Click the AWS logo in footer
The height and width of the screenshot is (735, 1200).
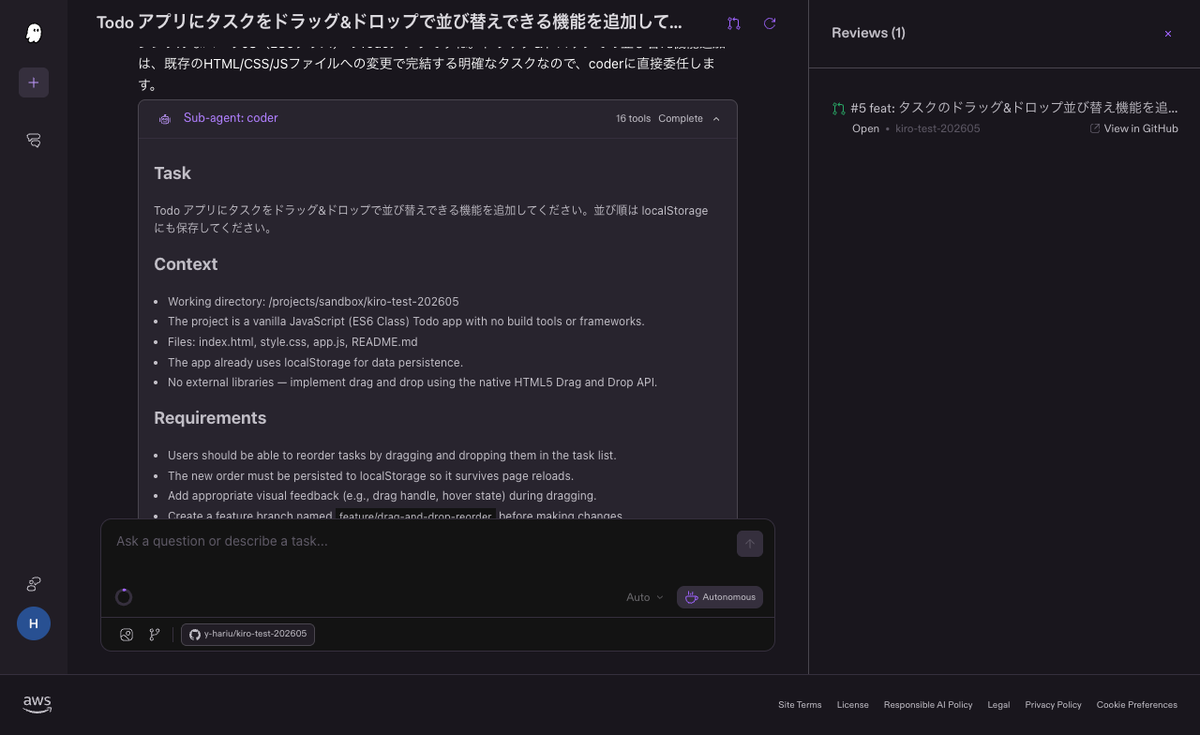pyautogui.click(x=37, y=704)
